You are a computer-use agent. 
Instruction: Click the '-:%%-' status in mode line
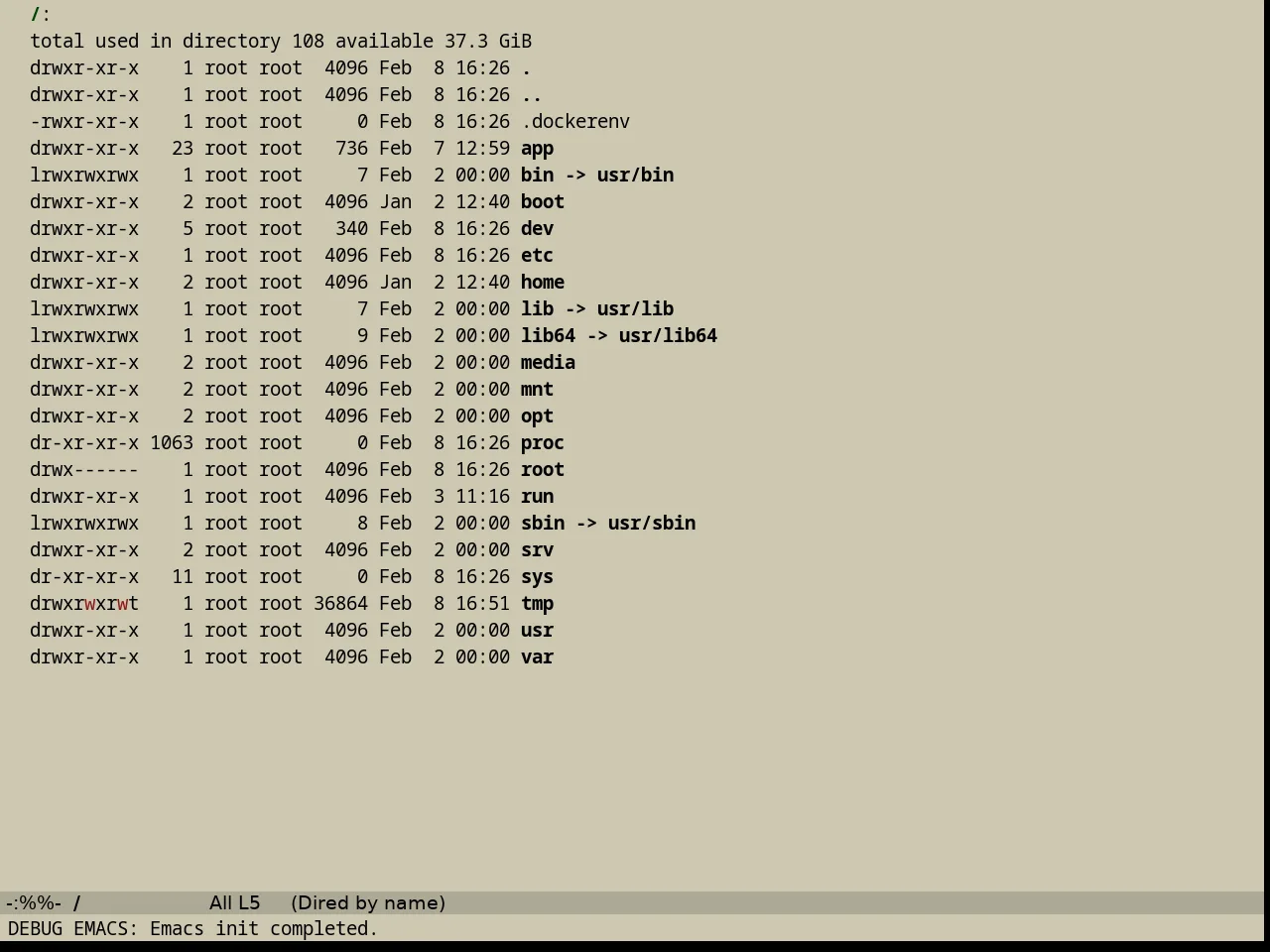[34, 903]
